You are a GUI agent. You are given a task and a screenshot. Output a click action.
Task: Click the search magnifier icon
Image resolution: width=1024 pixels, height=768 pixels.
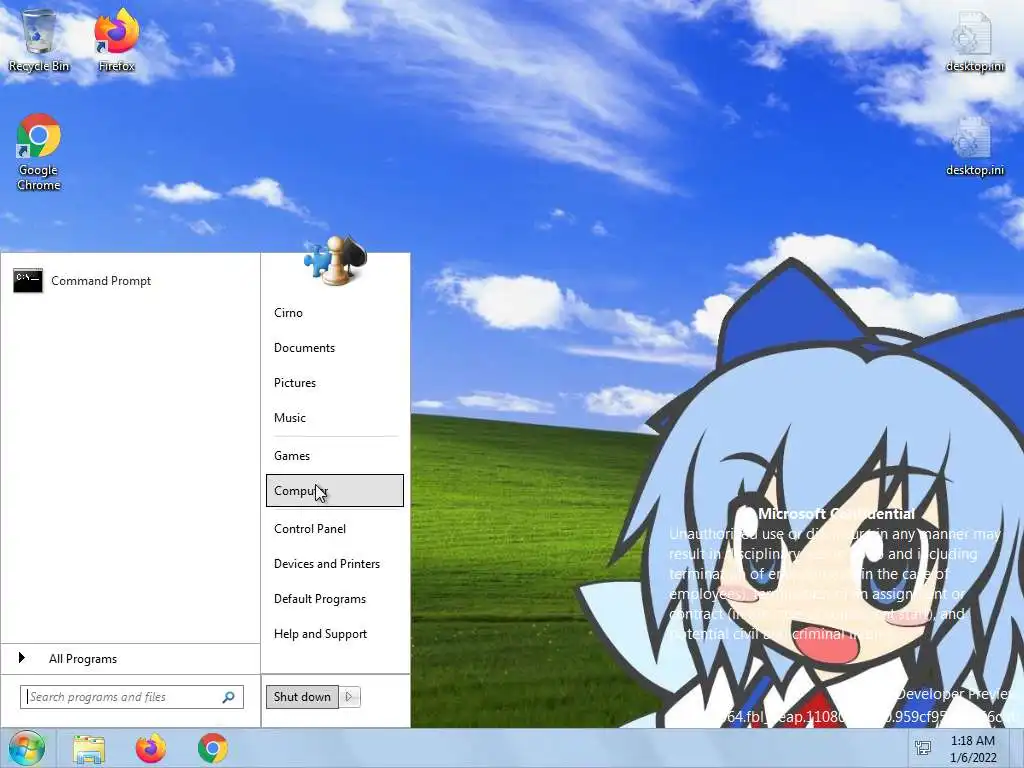(229, 697)
